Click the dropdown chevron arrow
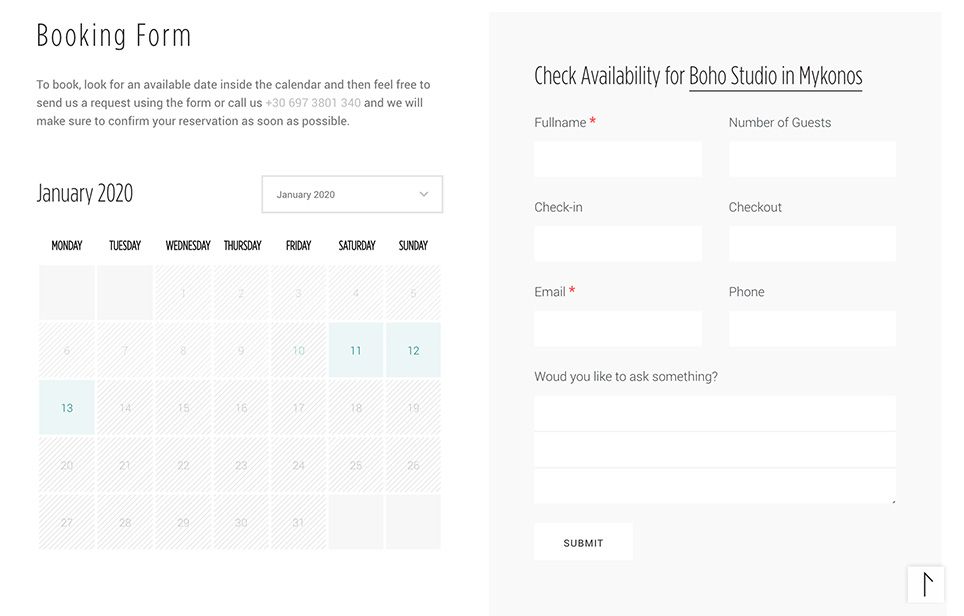 (x=423, y=195)
